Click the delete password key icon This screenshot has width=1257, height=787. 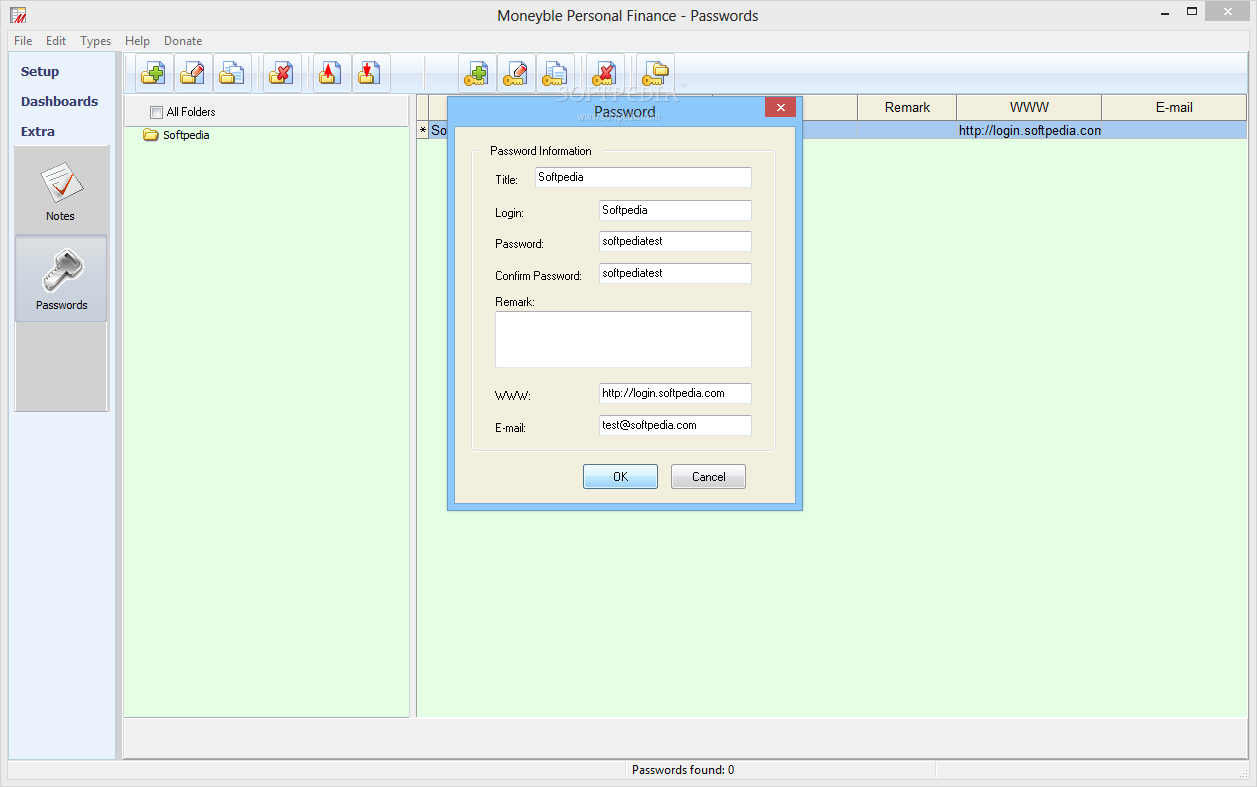[605, 74]
